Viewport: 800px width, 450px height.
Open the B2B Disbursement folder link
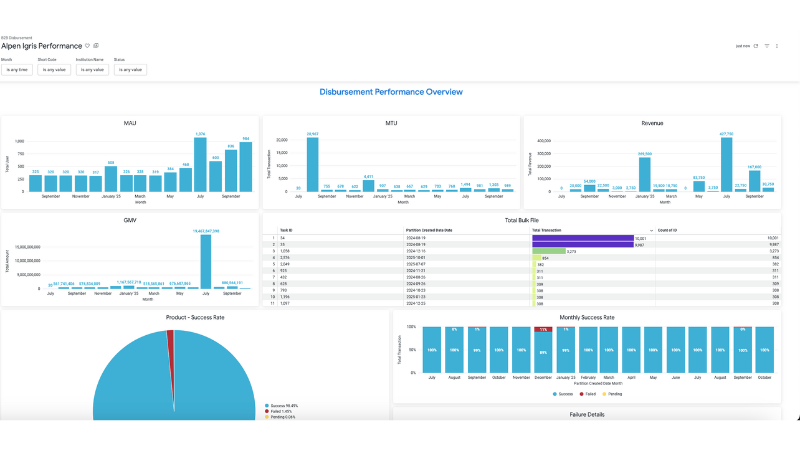tap(16, 38)
